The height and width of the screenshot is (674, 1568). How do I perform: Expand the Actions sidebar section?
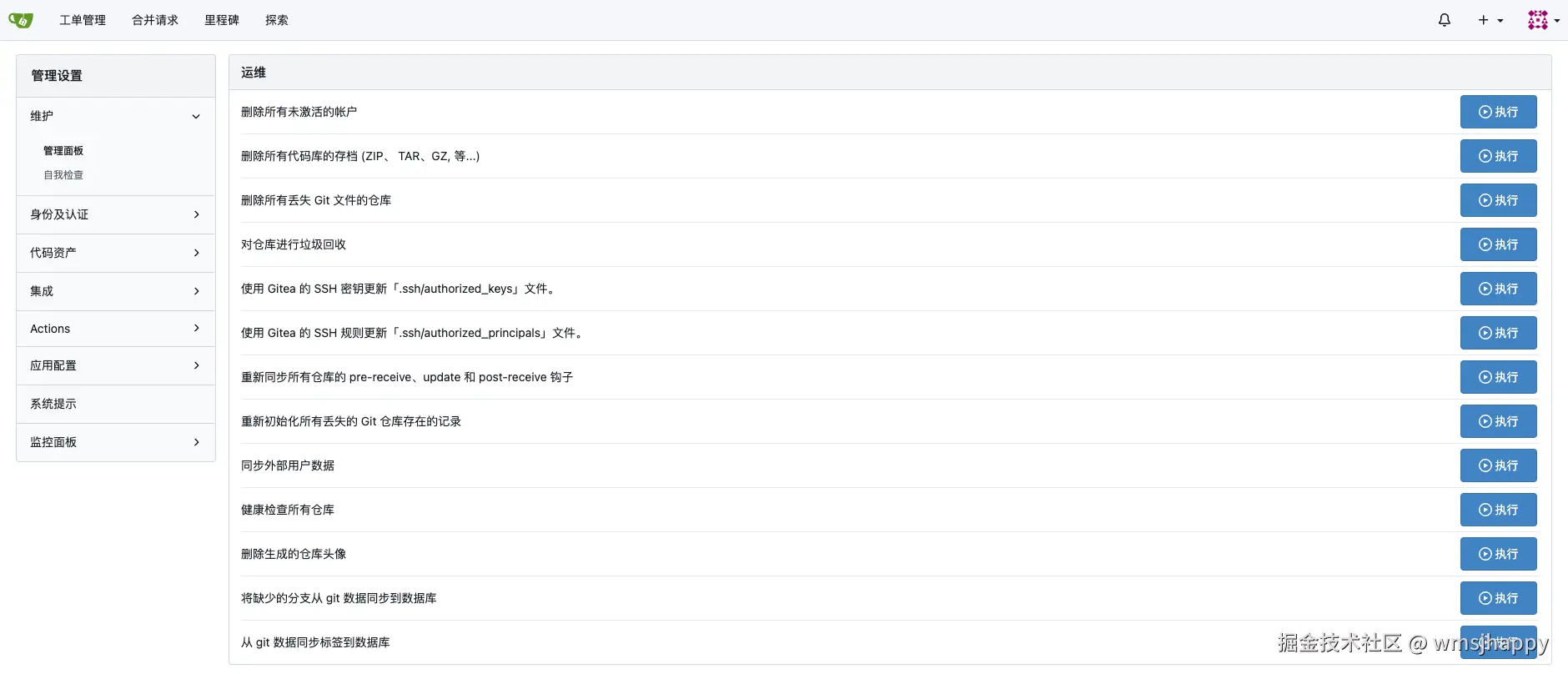(116, 329)
